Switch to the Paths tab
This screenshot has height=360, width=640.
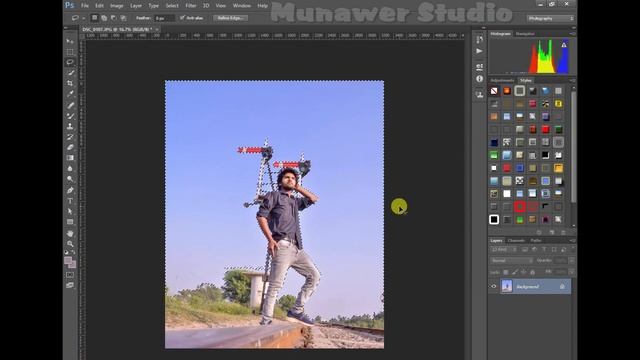[x=536, y=240]
